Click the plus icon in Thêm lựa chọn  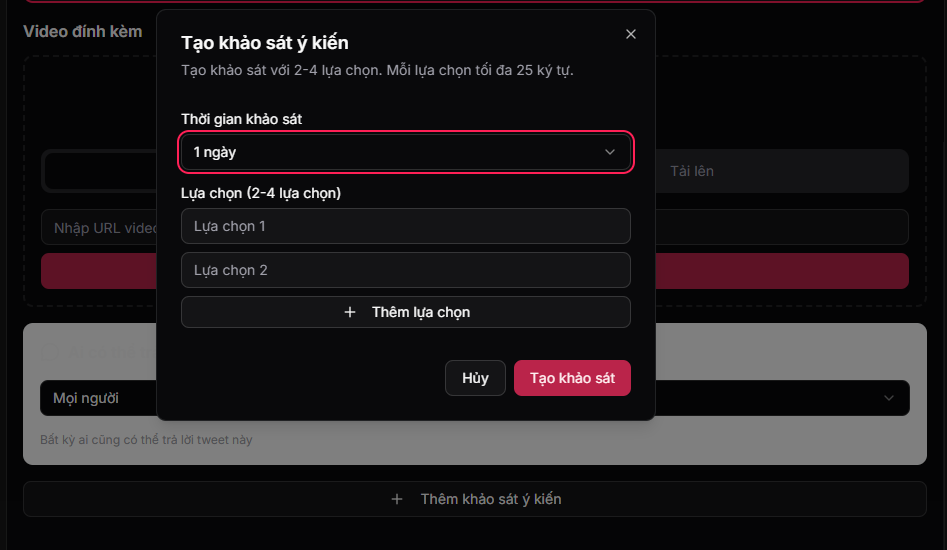(x=350, y=312)
